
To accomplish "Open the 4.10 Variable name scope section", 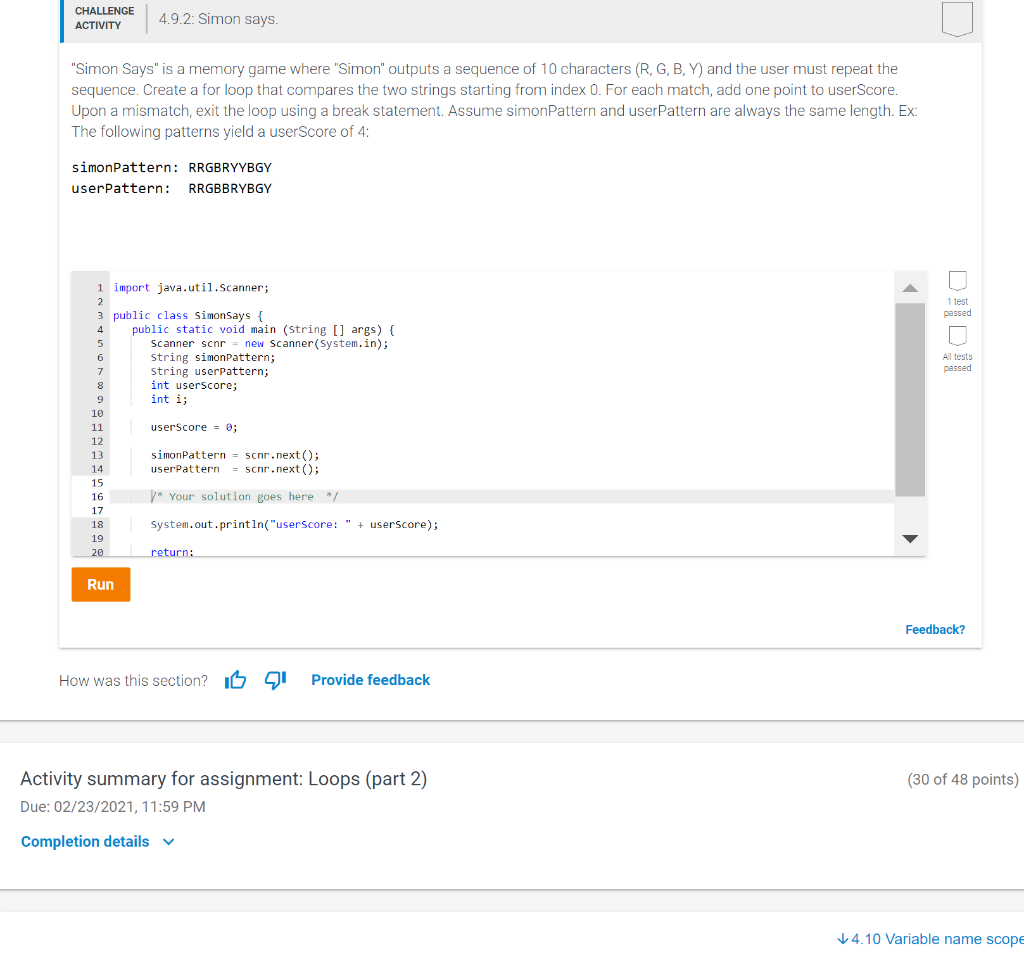I will click(x=935, y=938).
